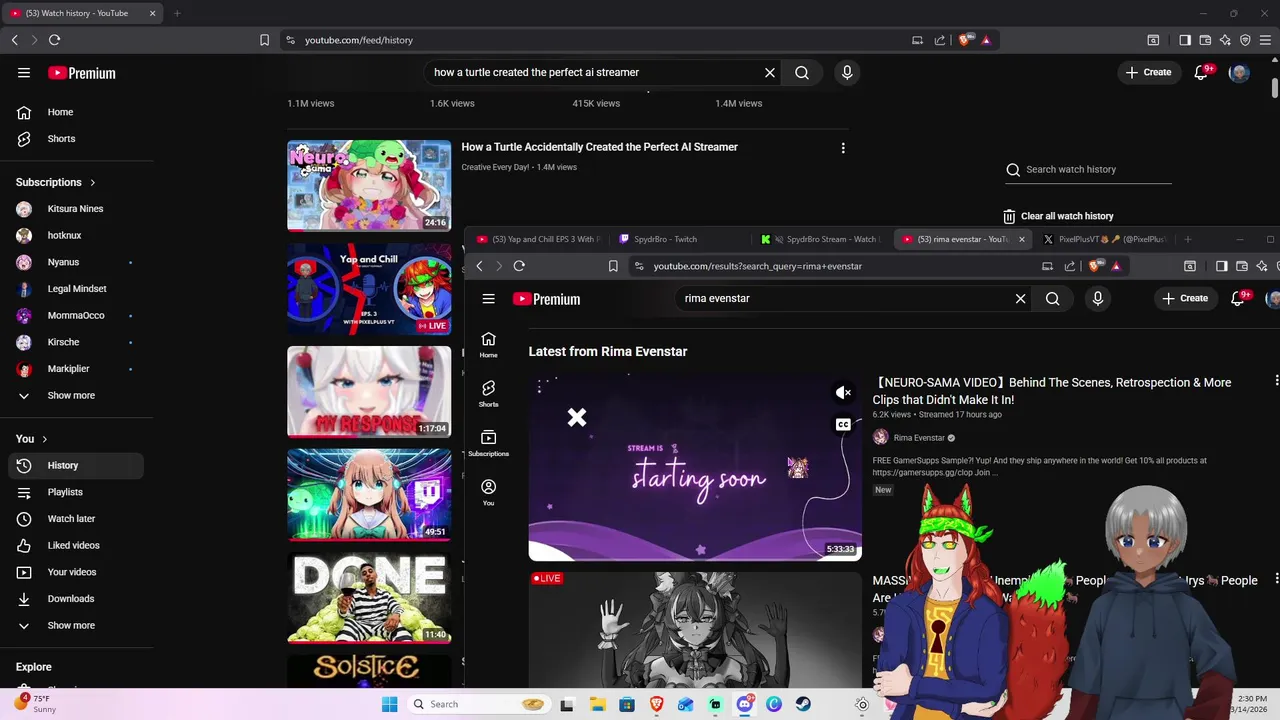Open File Explorer from the taskbar
The image size is (1280, 720).
pos(597,704)
